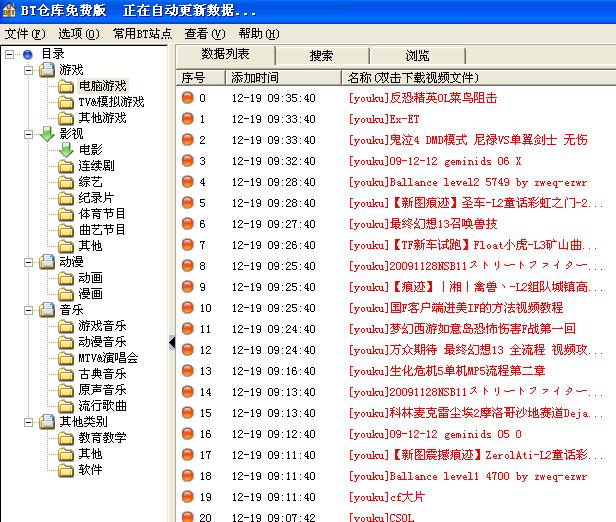Select the 古典音乐 tree item
Screen dimensions: 616x522
pos(103,374)
